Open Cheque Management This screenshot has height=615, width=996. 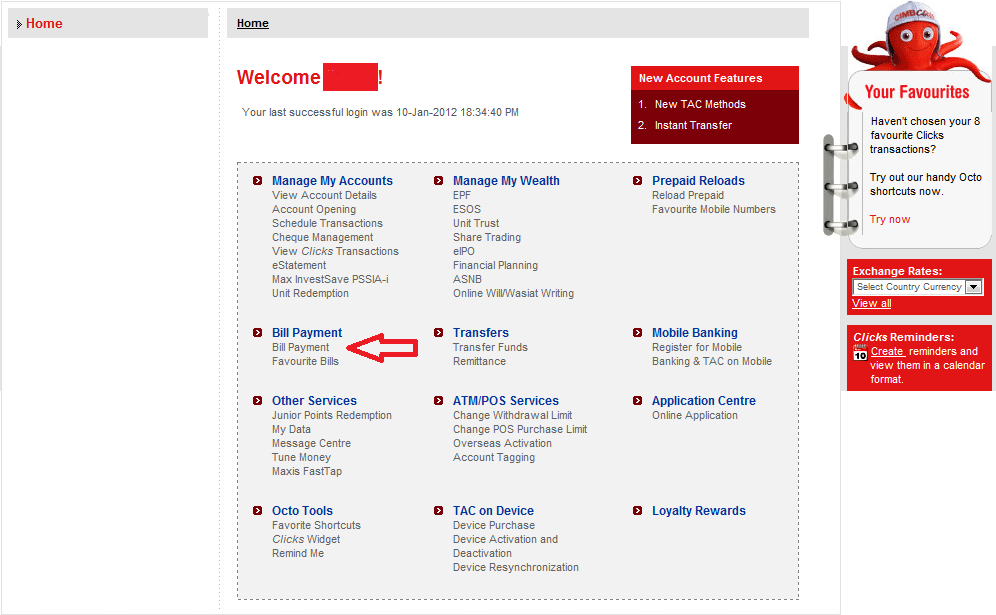(x=323, y=237)
